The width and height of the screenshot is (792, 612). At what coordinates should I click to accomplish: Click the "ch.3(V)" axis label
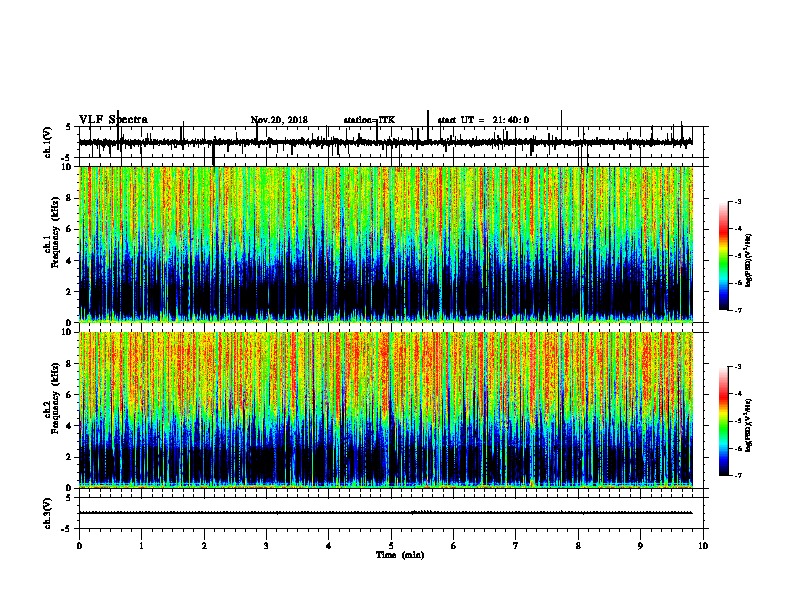pos(48,514)
